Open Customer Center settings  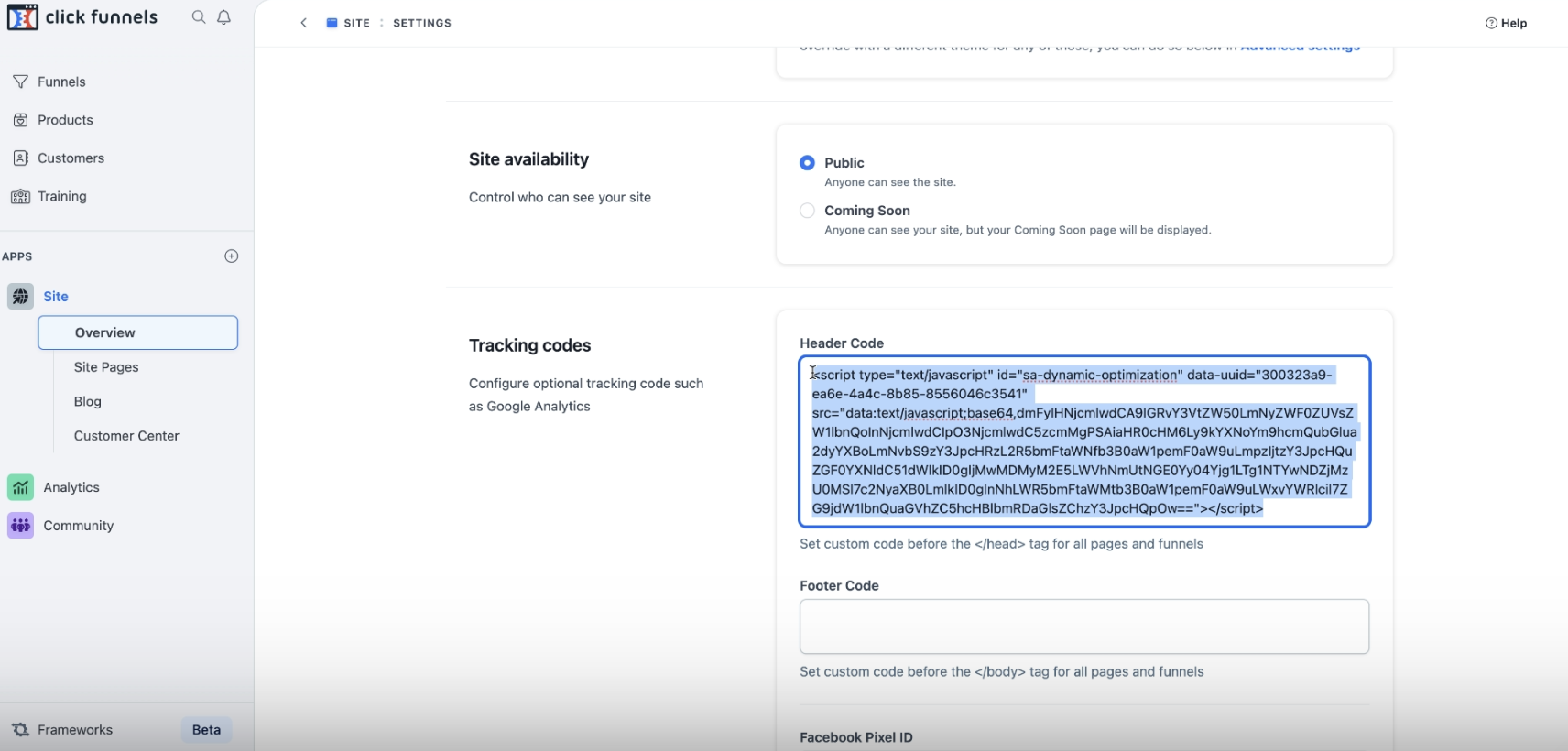click(x=126, y=436)
